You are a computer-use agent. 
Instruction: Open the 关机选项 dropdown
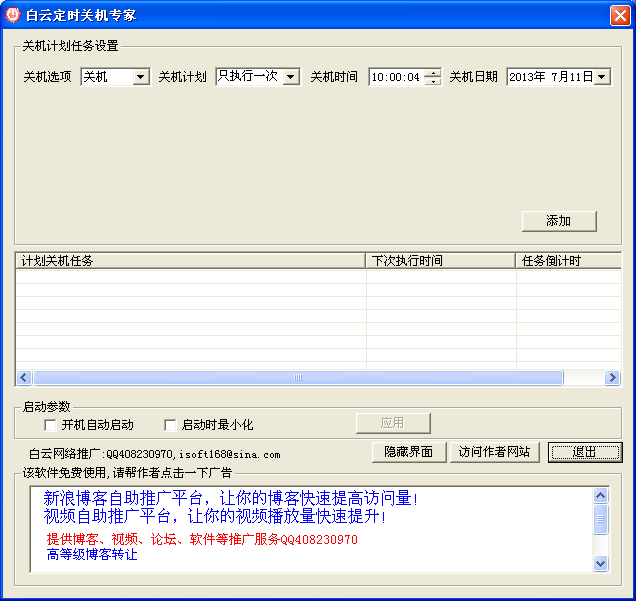coord(140,77)
